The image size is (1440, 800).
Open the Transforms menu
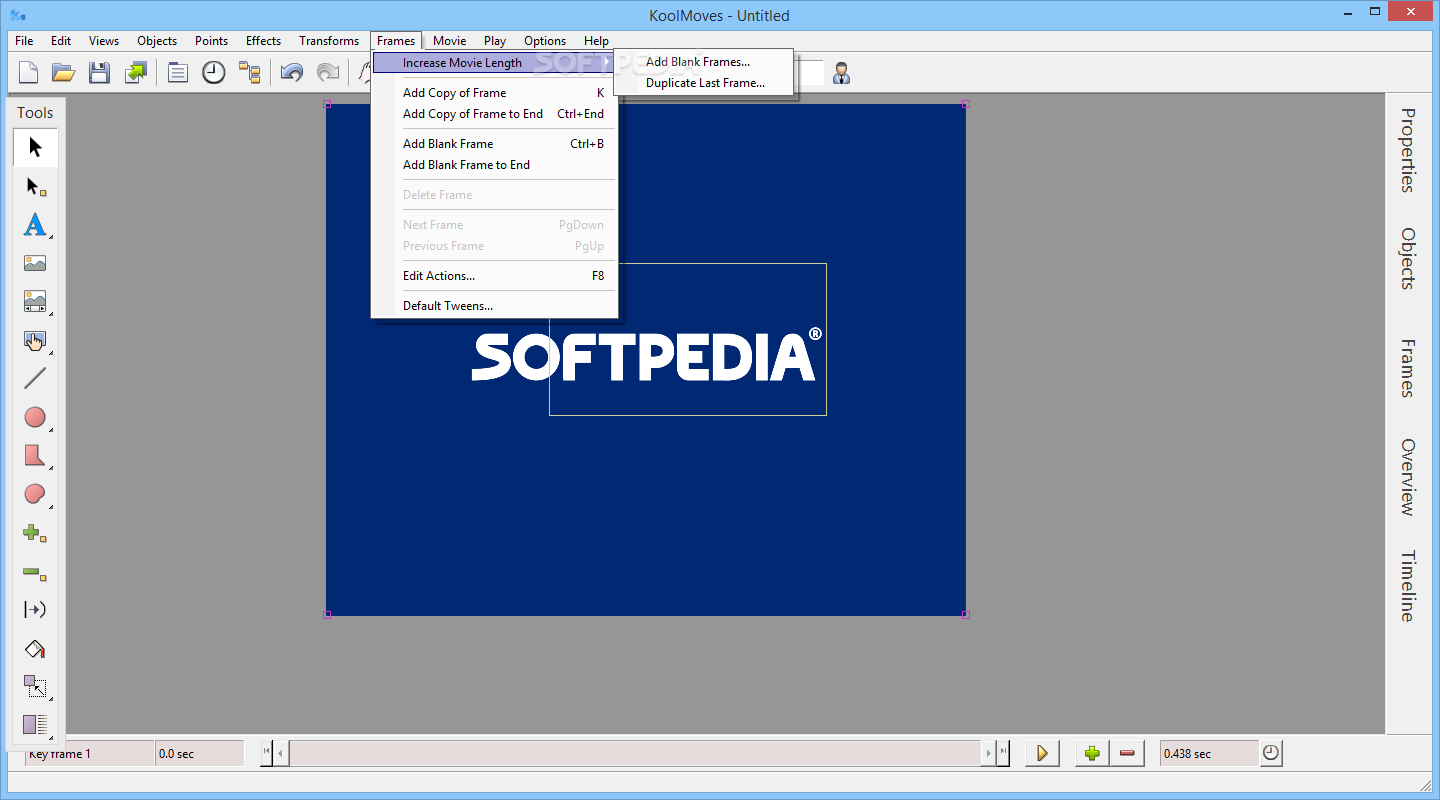329,41
